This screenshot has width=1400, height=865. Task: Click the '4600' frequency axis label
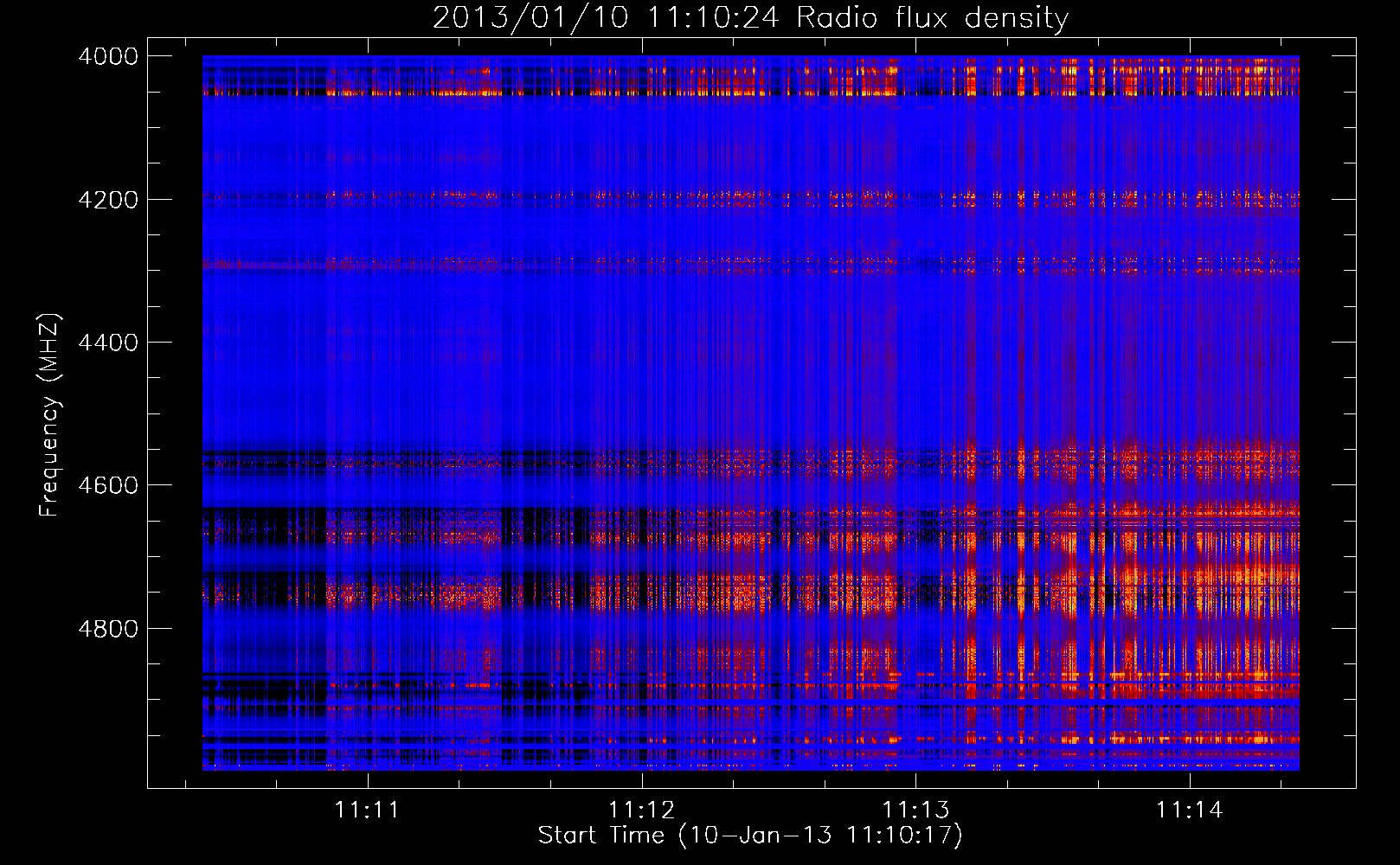(x=108, y=485)
